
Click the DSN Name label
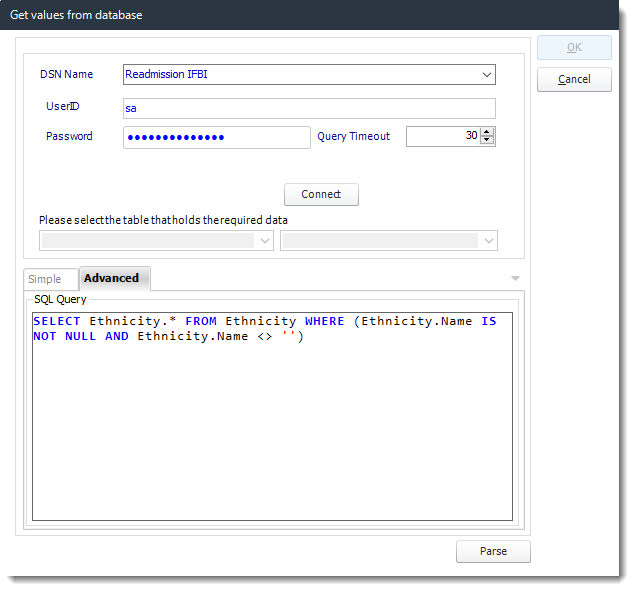tap(66, 74)
